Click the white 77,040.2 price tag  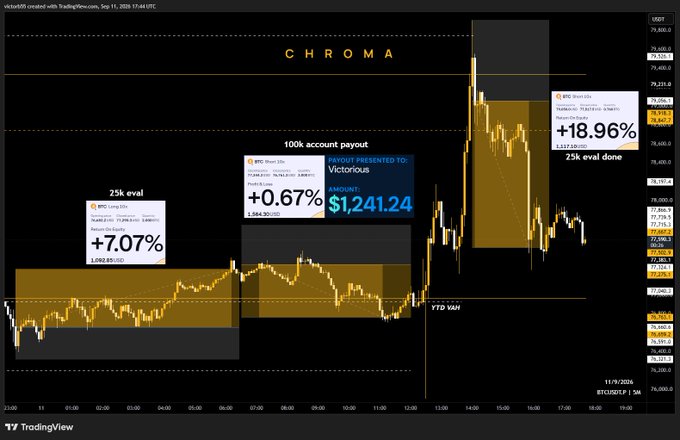pos(660,291)
